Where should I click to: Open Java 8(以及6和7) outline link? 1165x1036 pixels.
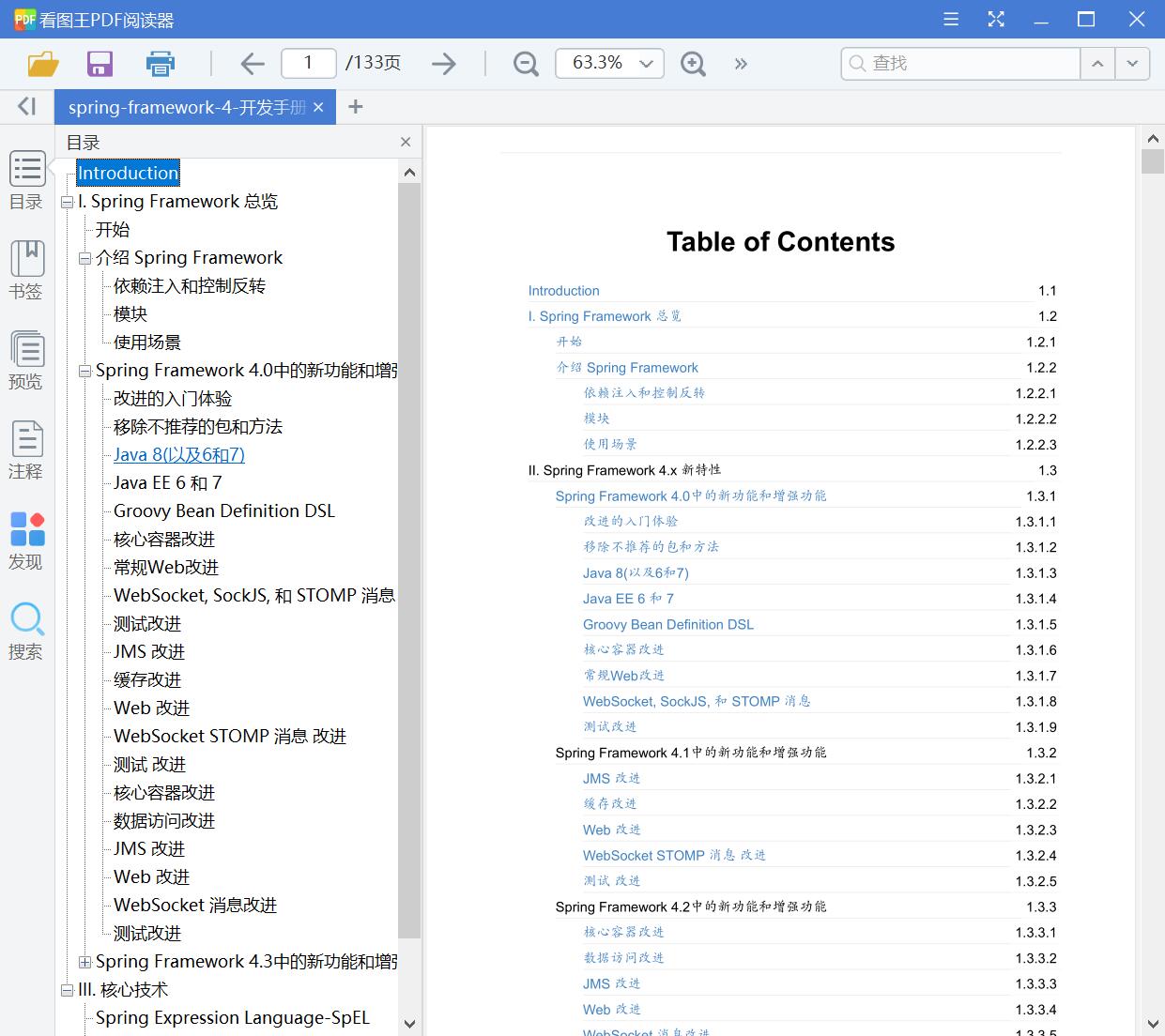(179, 455)
